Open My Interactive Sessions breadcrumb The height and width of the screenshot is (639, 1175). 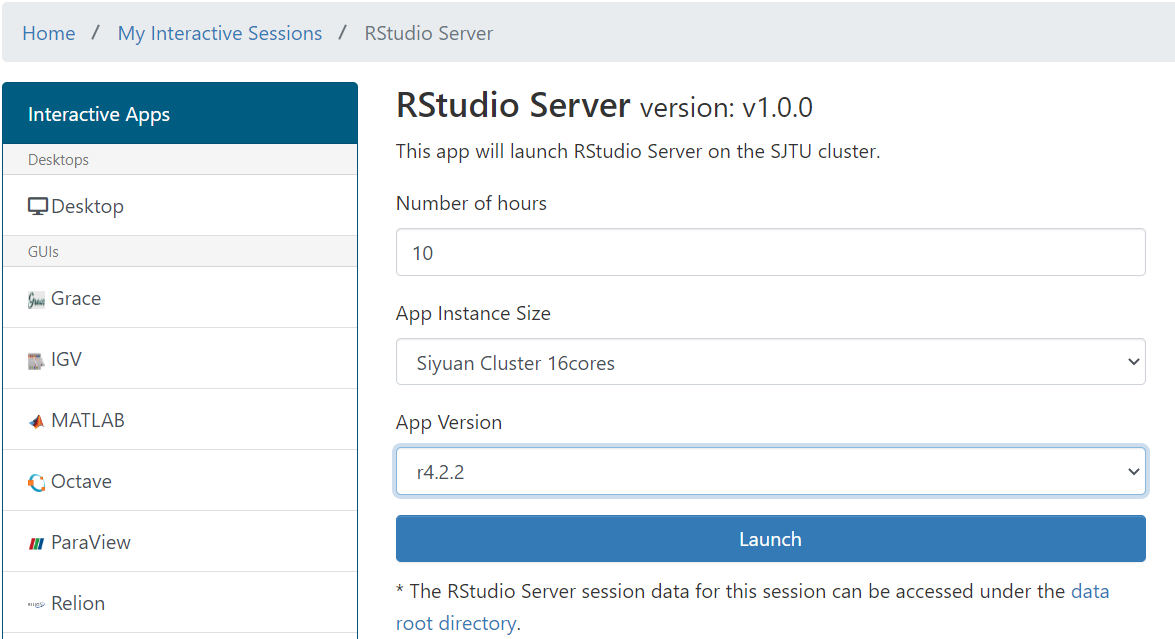pos(220,33)
